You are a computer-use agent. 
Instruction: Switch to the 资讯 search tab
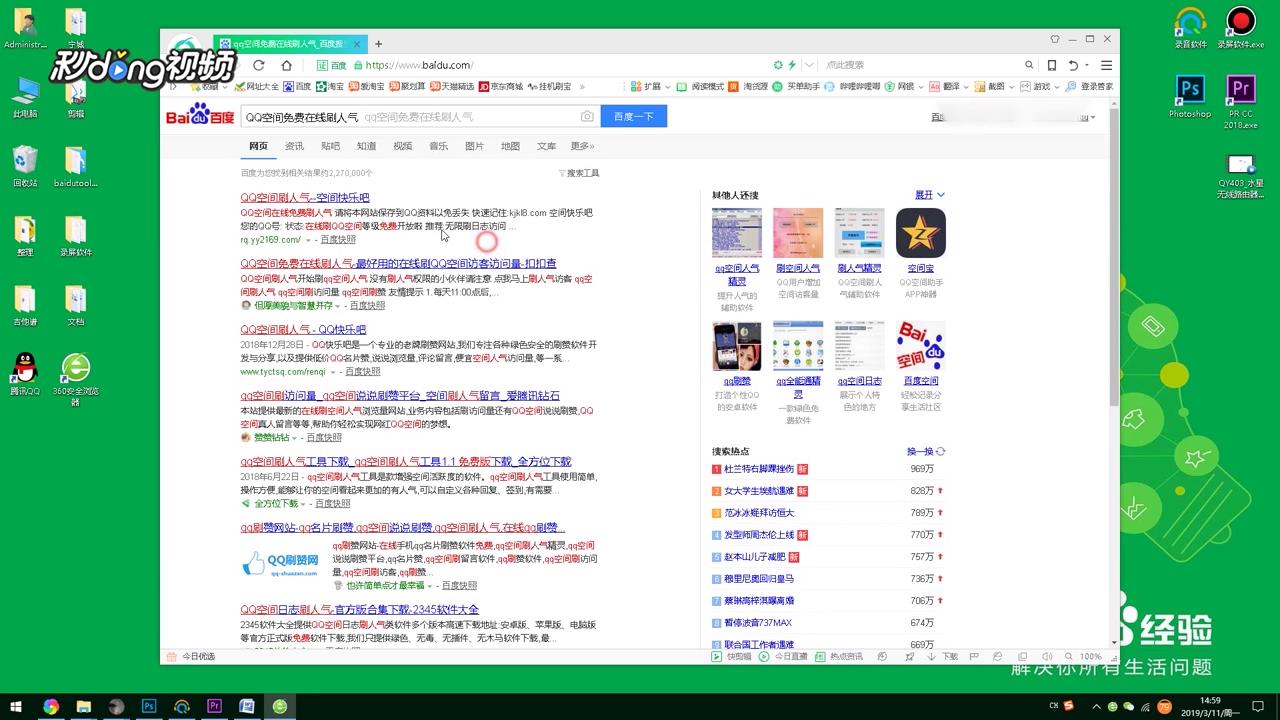click(x=294, y=146)
